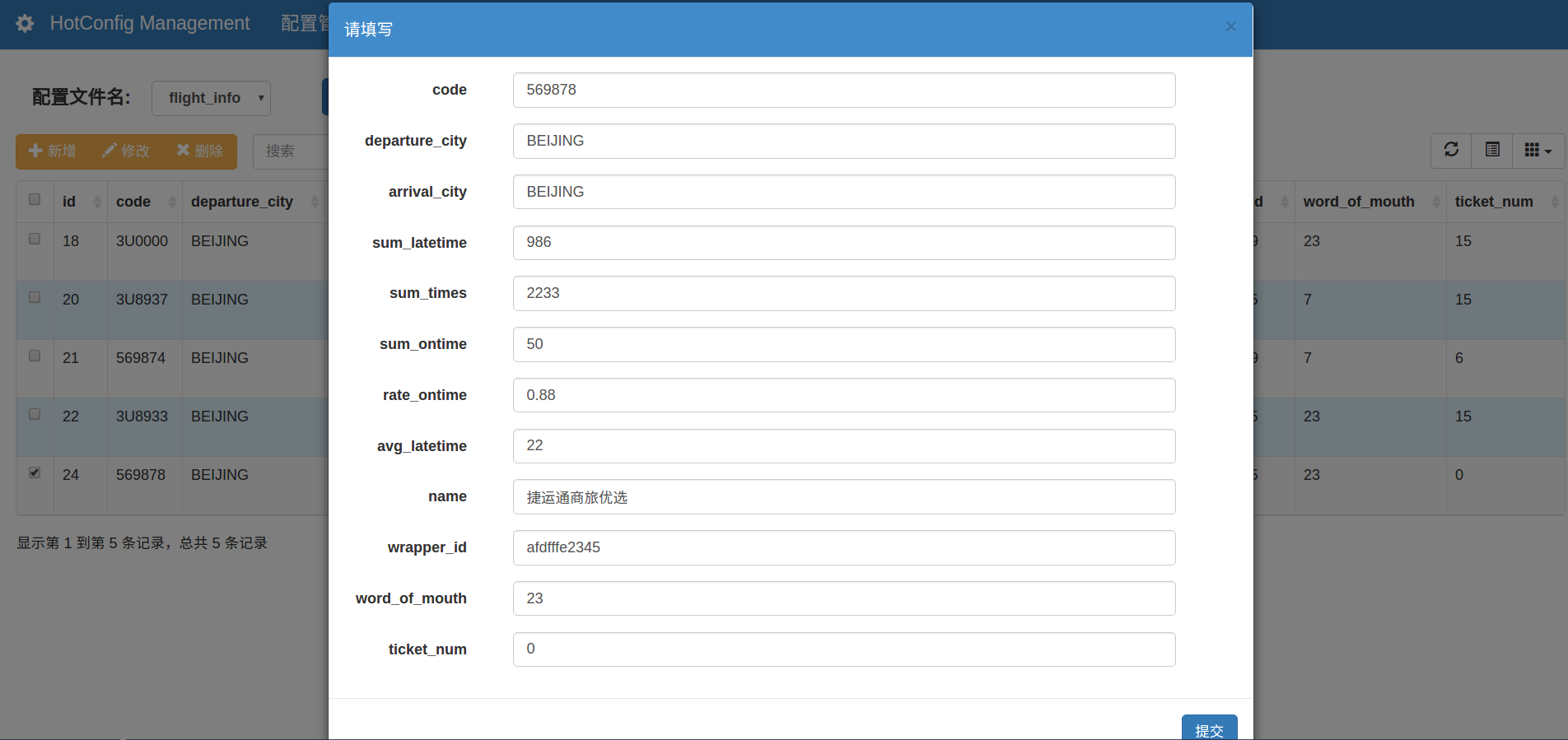The width and height of the screenshot is (1568, 740).
Task: Click the word_of_mouth input field
Action: (x=844, y=598)
